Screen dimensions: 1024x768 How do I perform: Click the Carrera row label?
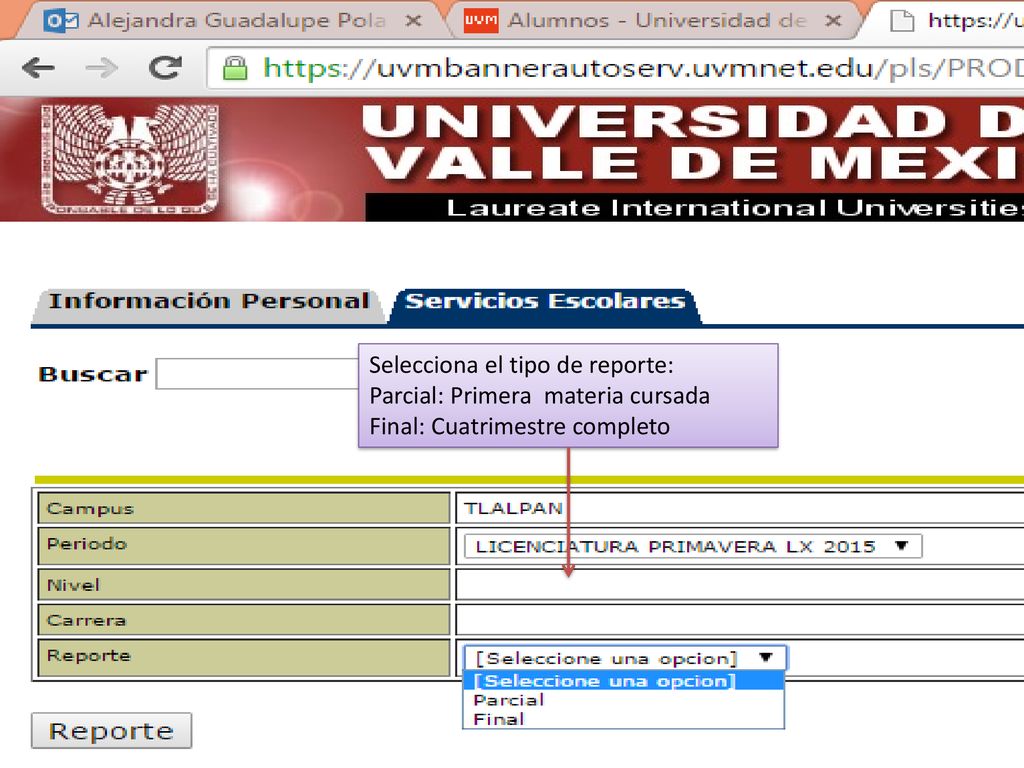click(244, 620)
